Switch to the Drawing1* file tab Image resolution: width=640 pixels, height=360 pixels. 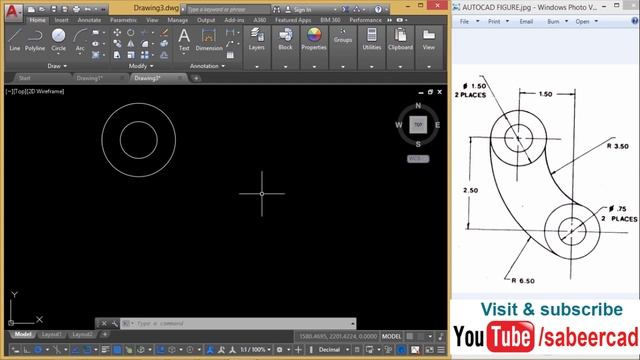90,78
